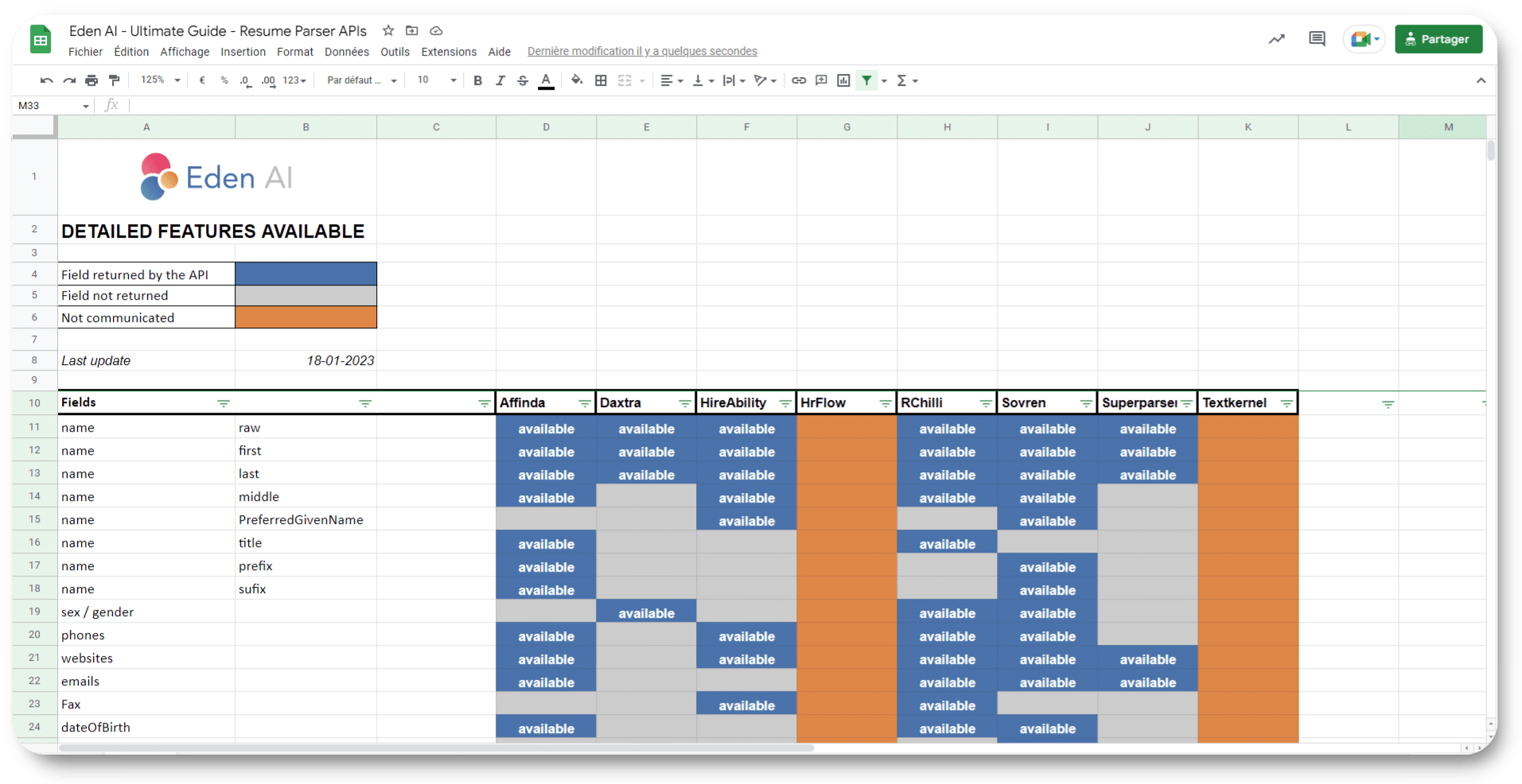Toggle the filter funnel button
This screenshot has height=784, width=1522.
coord(866,80)
